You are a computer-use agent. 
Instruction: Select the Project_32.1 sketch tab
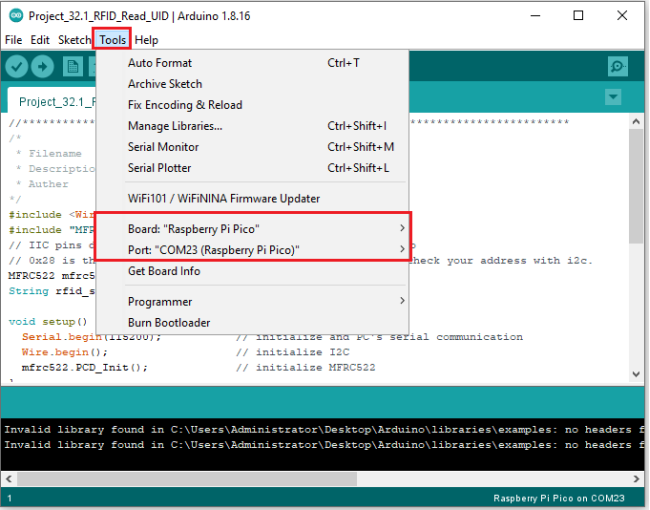tap(52, 101)
